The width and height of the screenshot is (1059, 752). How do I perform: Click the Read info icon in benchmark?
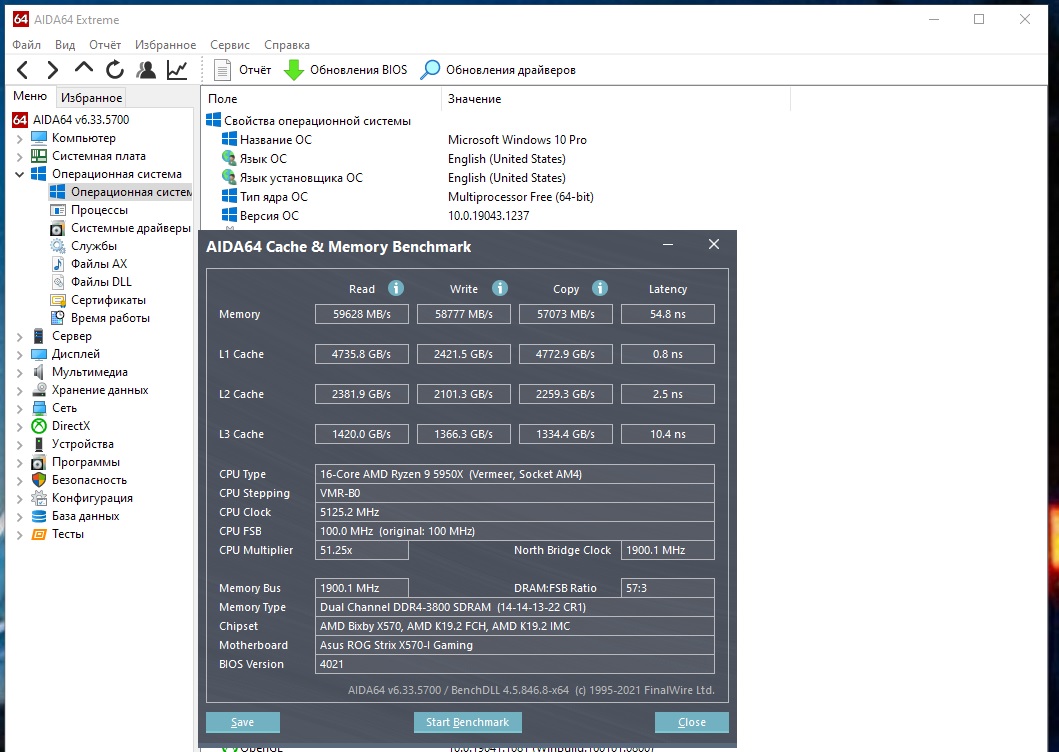(x=396, y=289)
